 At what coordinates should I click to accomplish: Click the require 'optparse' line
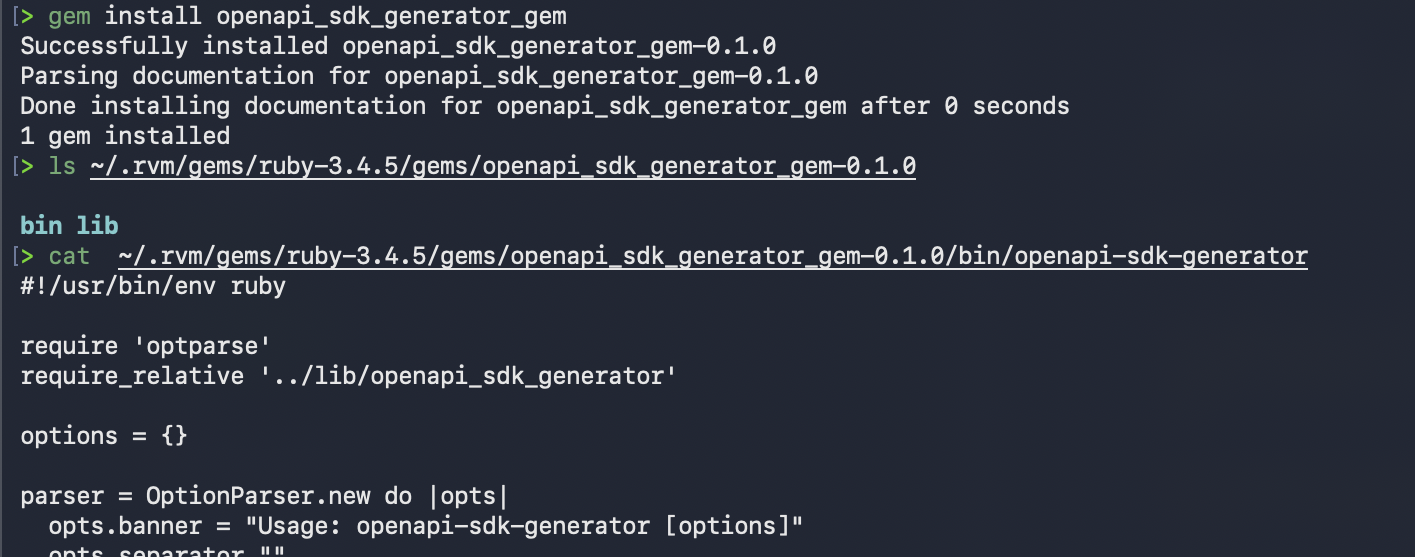pyautogui.click(x=146, y=346)
